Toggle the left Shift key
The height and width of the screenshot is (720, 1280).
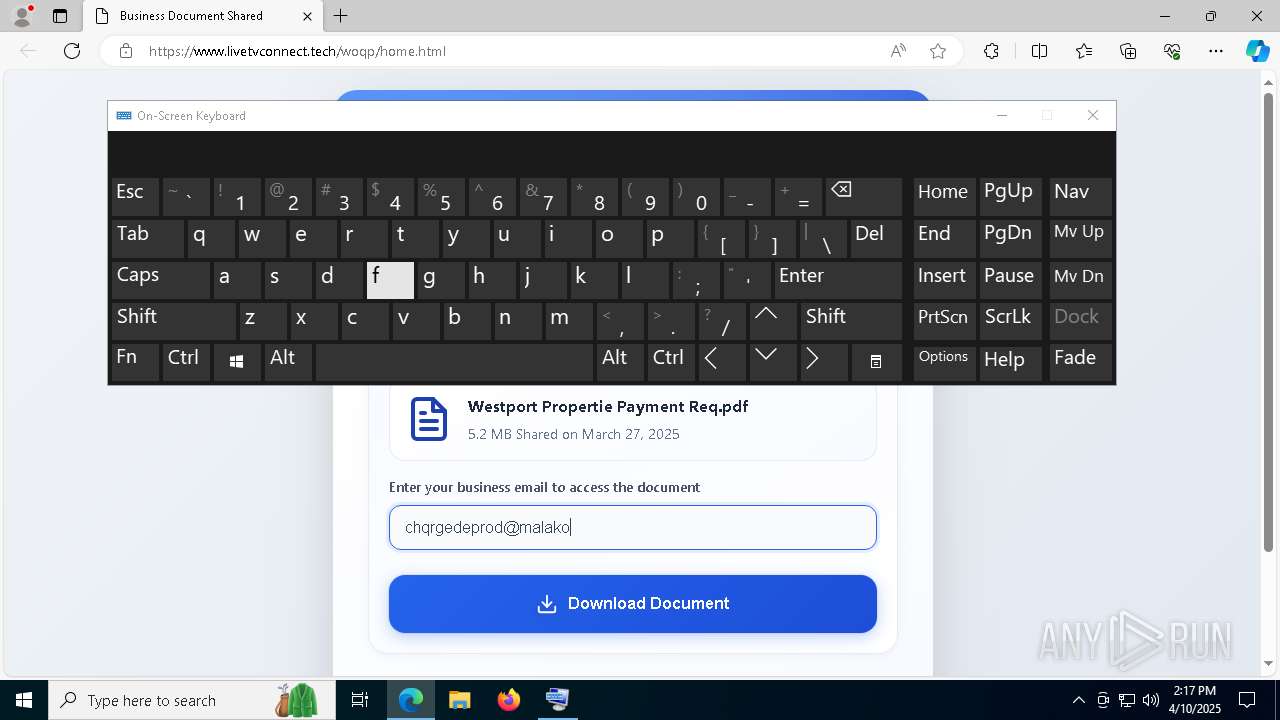(x=173, y=320)
